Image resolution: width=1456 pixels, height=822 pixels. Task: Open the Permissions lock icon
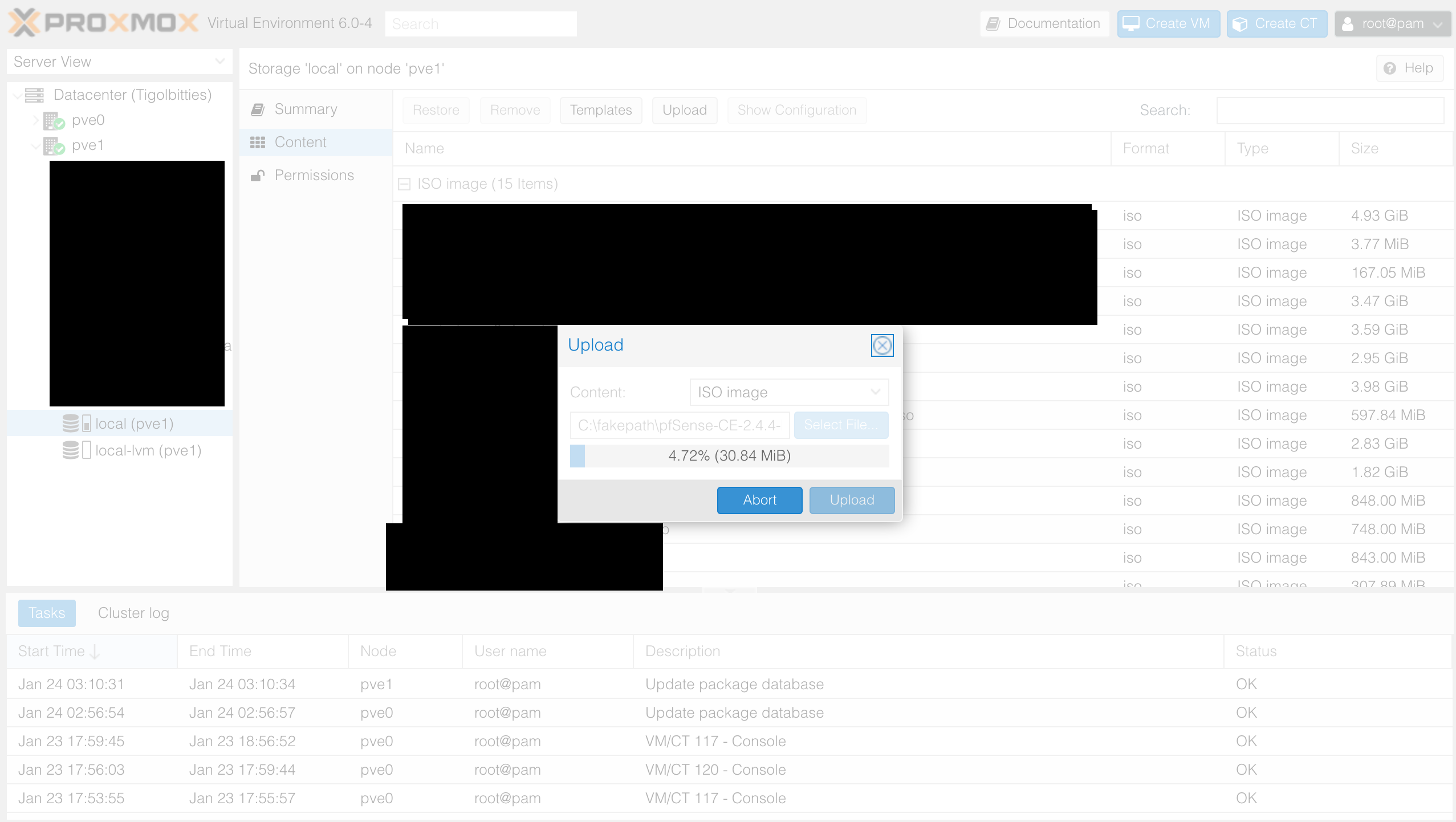pos(258,175)
